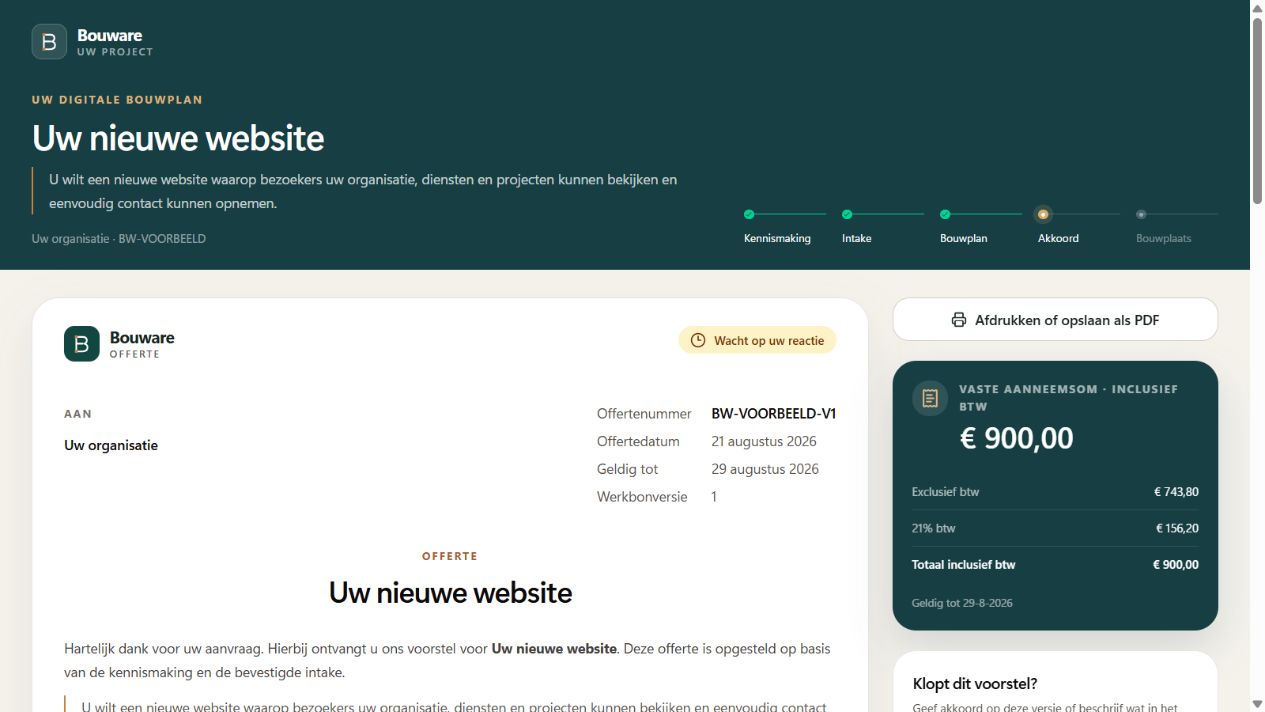Viewport: 1265px width, 712px height.
Task: Click the Werkbonversie value 1
Action: click(714, 497)
